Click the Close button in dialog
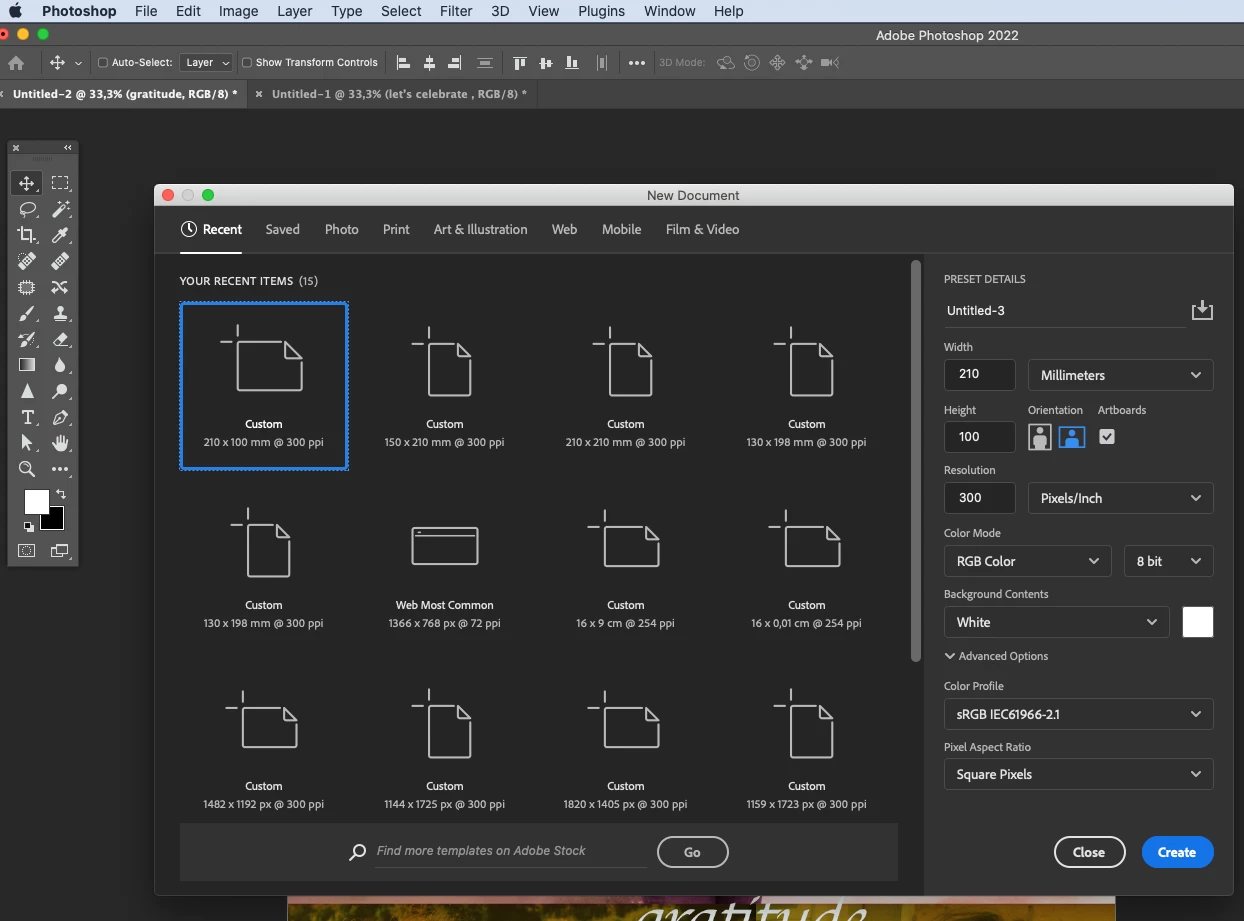Image resolution: width=1244 pixels, height=921 pixels. [1088, 852]
